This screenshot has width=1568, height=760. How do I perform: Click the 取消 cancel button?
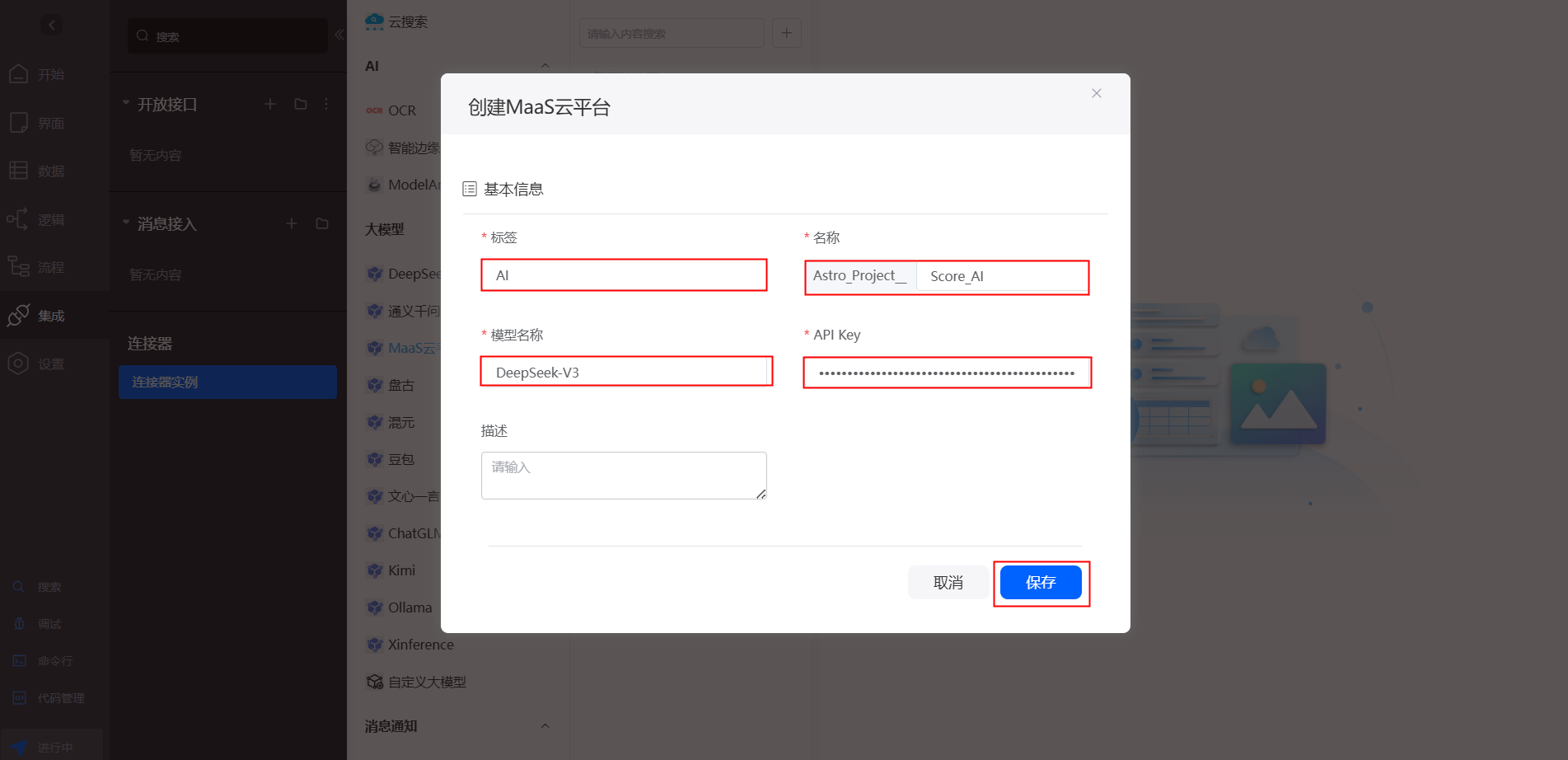pyautogui.click(x=948, y=583)
